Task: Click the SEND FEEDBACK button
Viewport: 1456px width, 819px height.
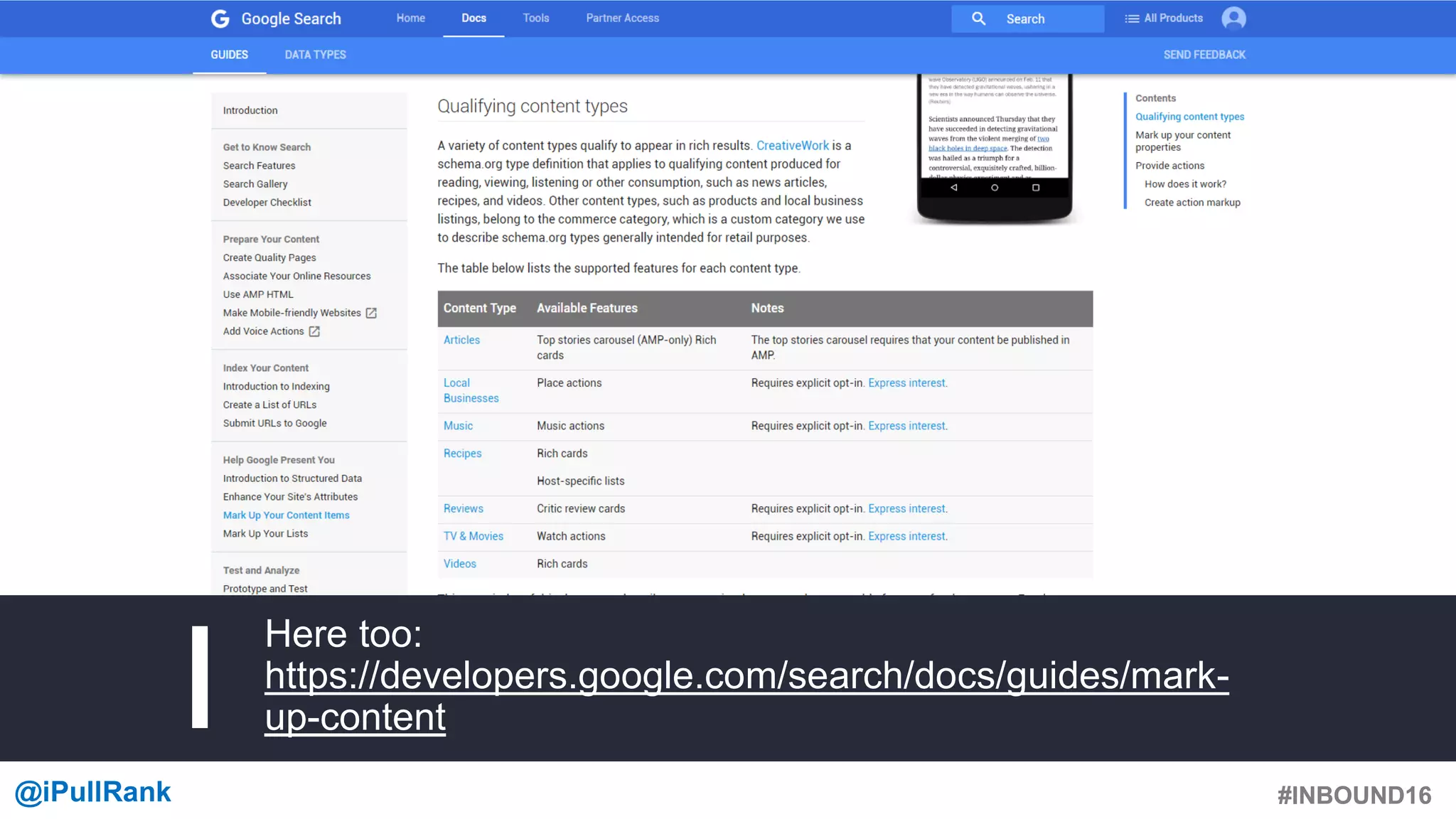Action: coord(1204,55)
